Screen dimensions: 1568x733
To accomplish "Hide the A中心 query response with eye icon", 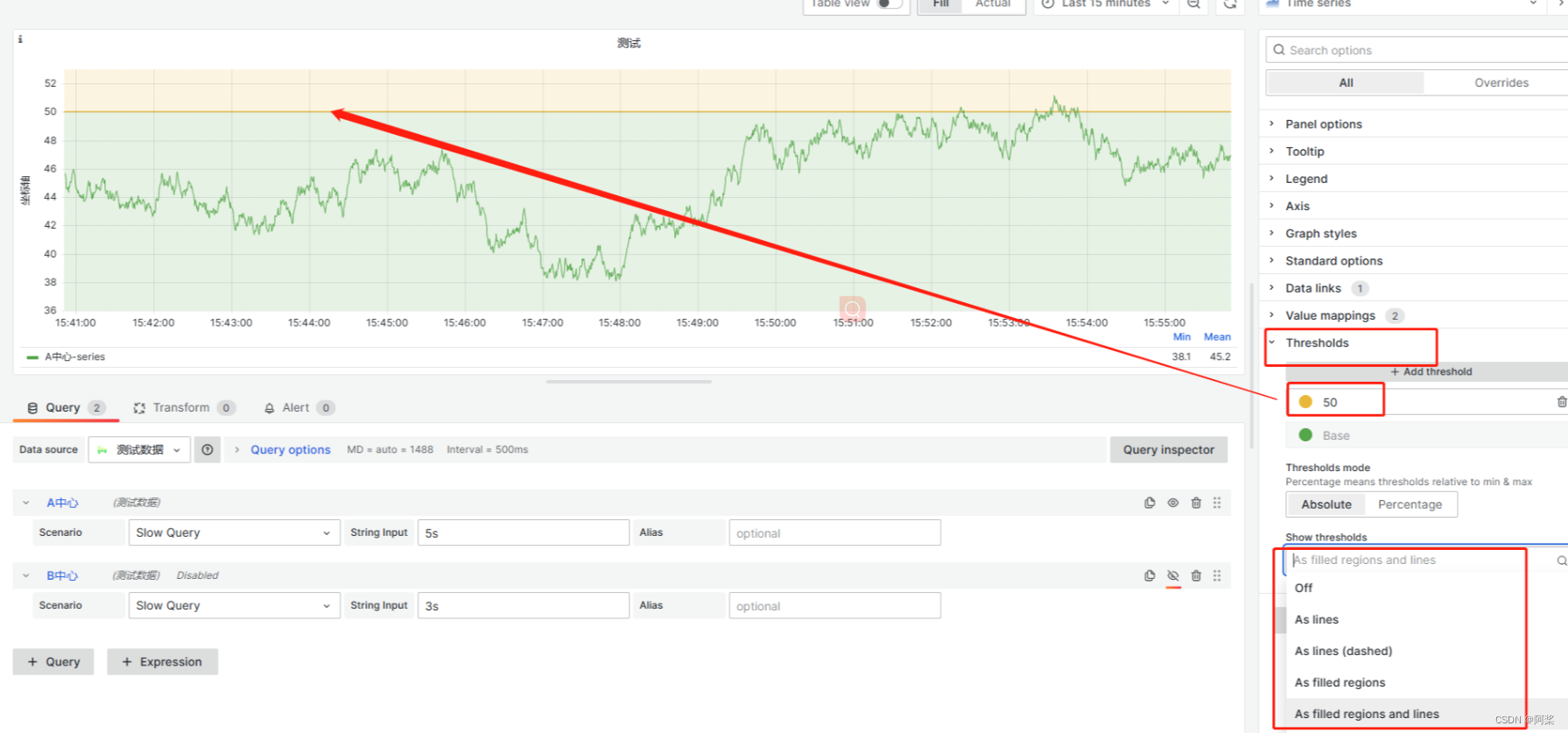I will point(1173,503).
